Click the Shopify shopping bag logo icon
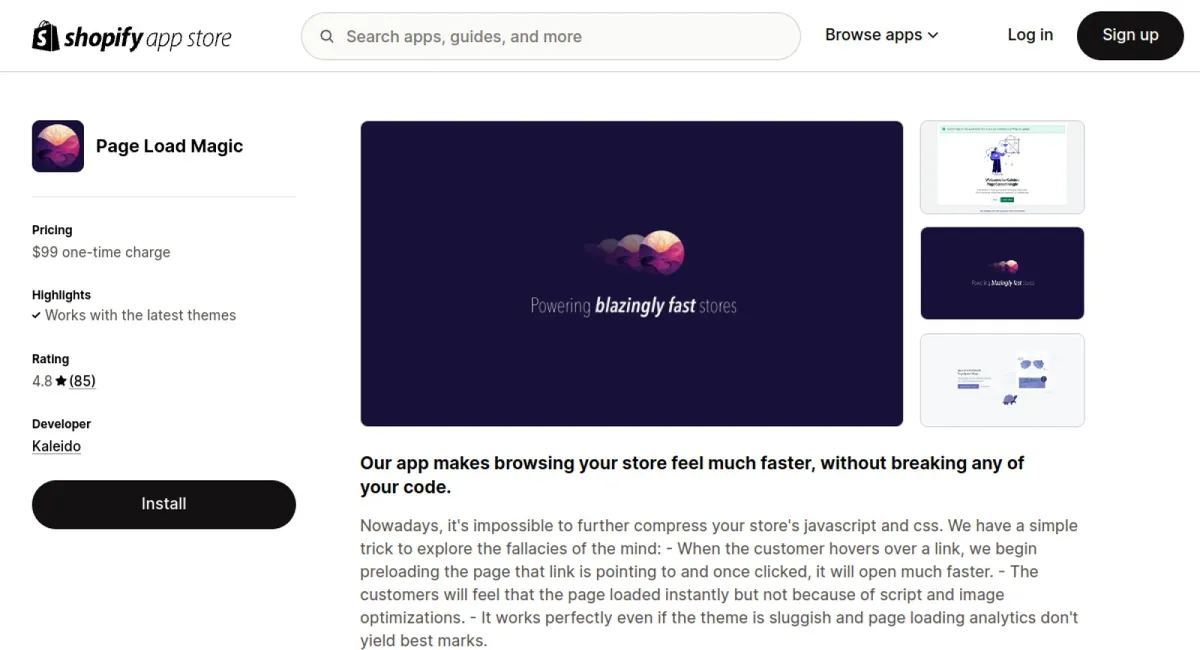Viewport: 1200px width, 650px height. tap(46, 37)
